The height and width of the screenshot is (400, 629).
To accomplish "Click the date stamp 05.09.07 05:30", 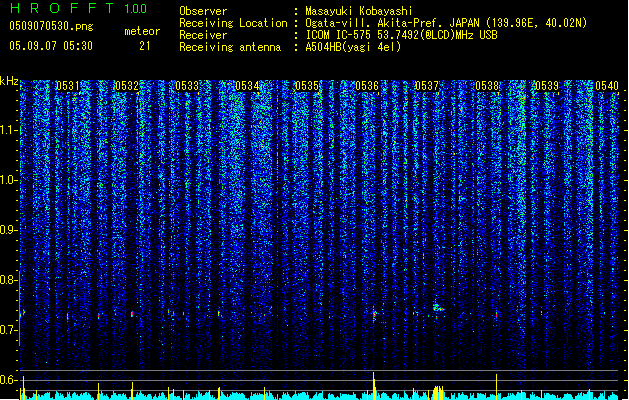I will (x=51, y=46).
